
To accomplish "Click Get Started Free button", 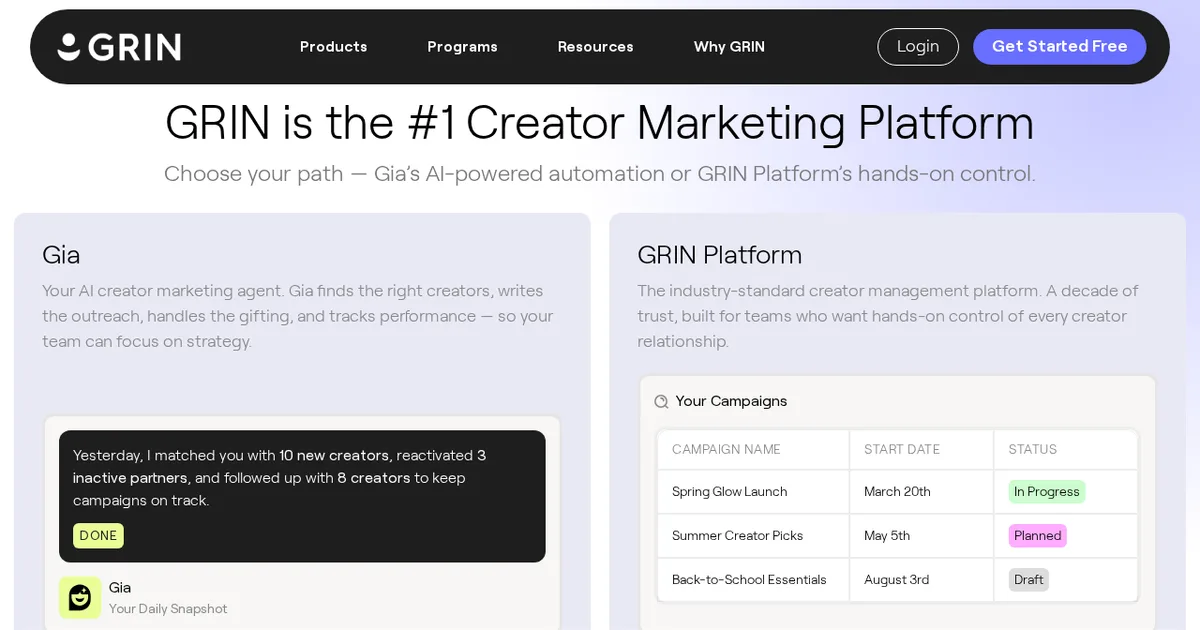I will [x=1059, y=47].
